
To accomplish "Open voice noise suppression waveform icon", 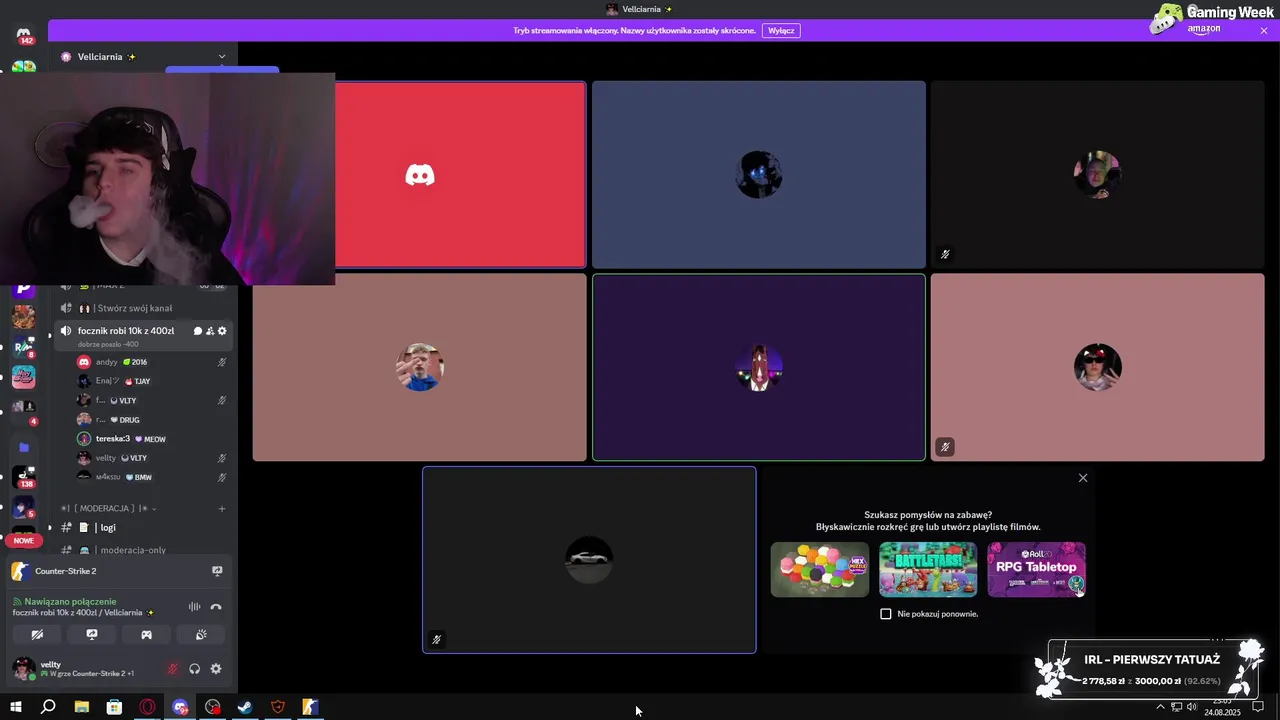I will [194, 607].
